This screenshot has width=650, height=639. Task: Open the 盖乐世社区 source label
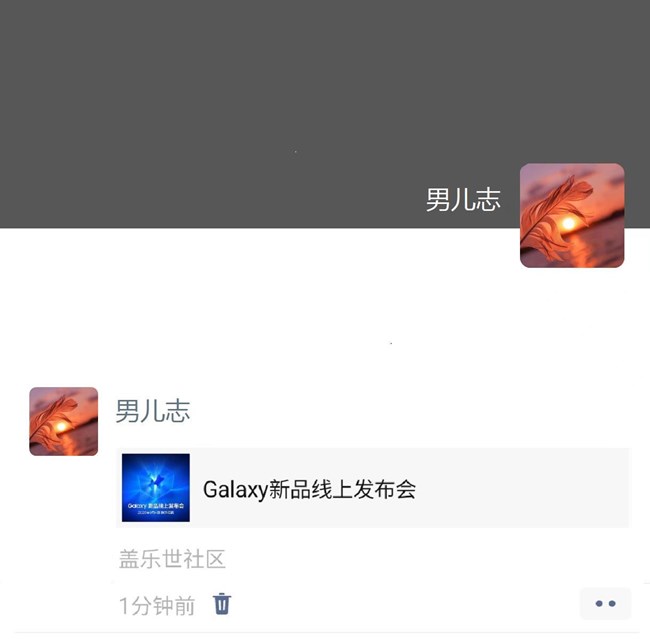(x=172, y=559)
